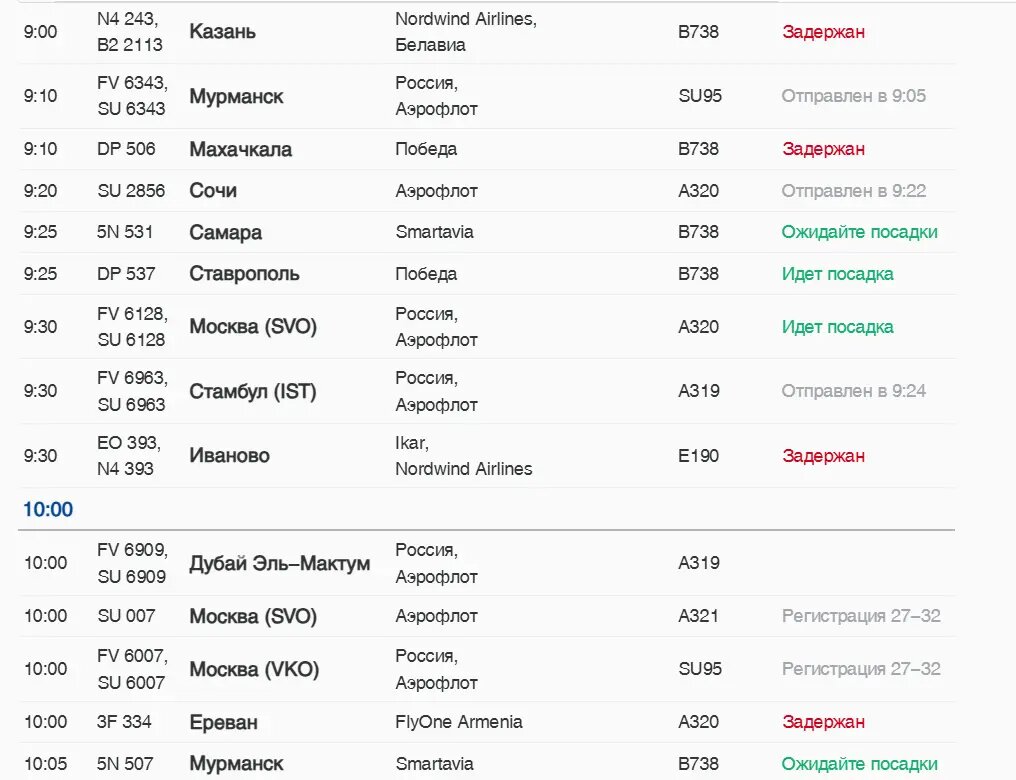Open the Дубай Эль–Мактум flight
The image size is (1016, 780).
tap(279, 564)
